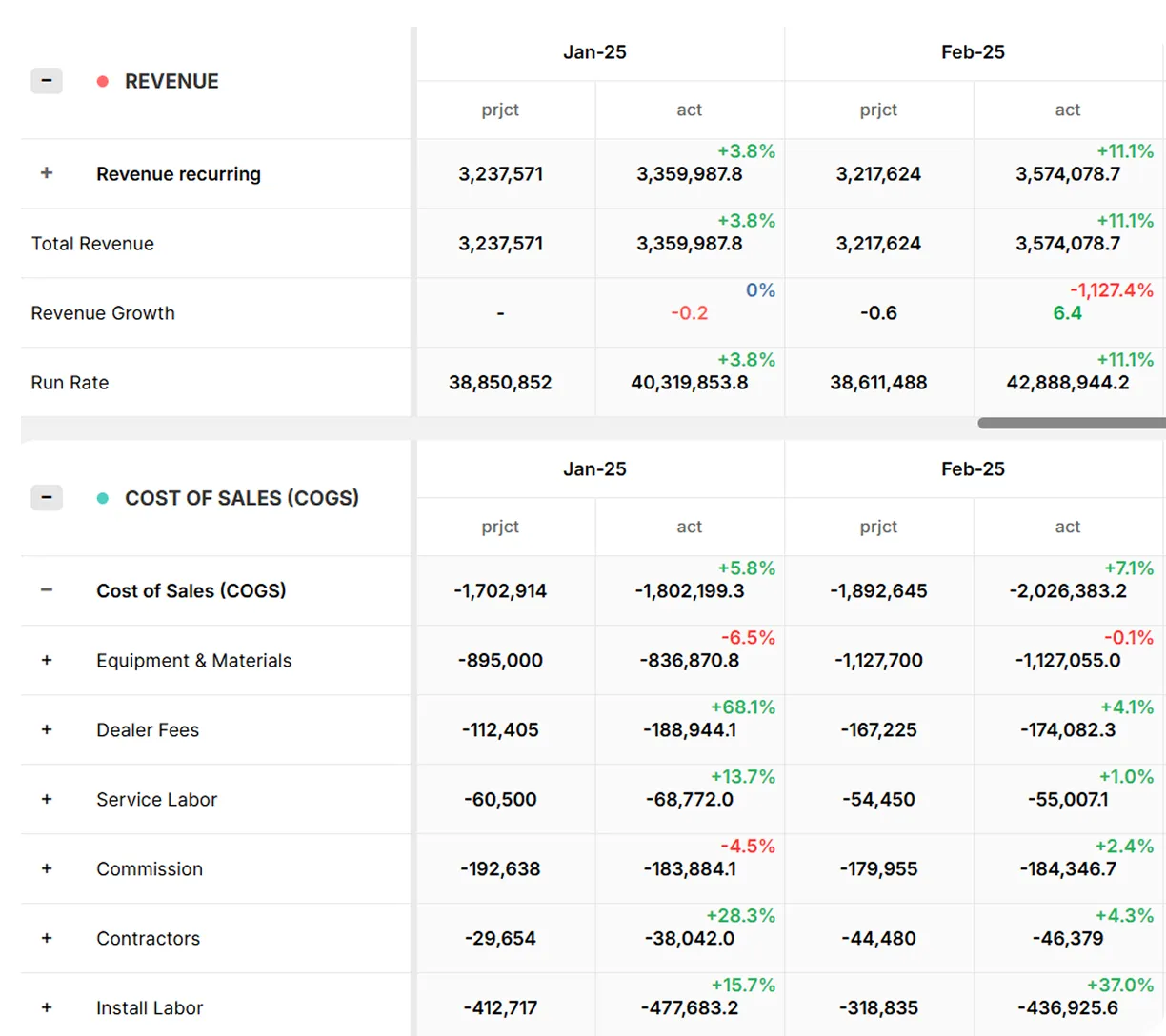The height and width of the screenshot is (1036, 1166).
Task: Click the red -1,127.4% Revenue Growth variance
Action: [1121, 290]
